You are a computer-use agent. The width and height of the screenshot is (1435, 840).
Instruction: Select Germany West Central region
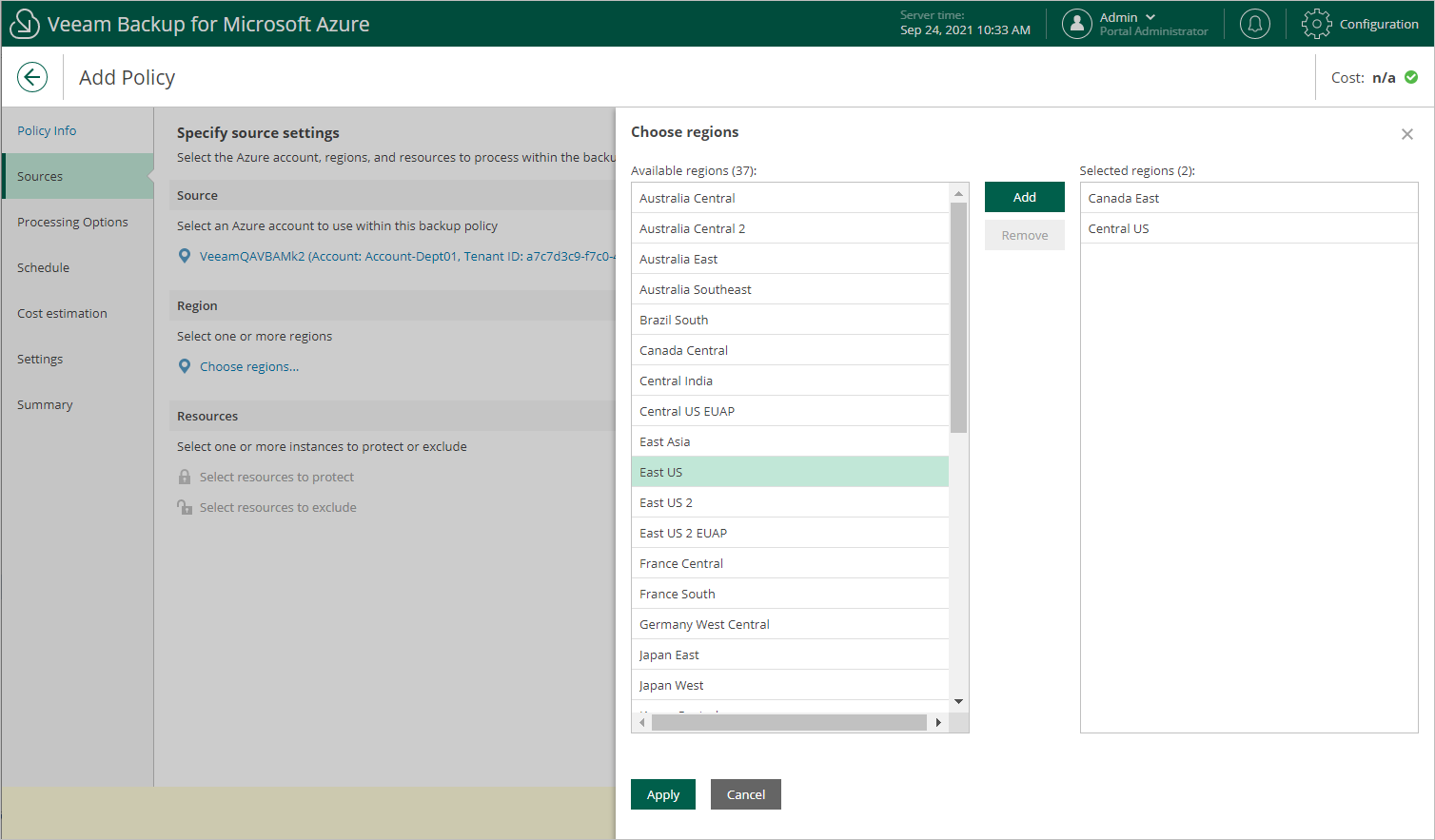pyautogui.click(x=791, y=624)
